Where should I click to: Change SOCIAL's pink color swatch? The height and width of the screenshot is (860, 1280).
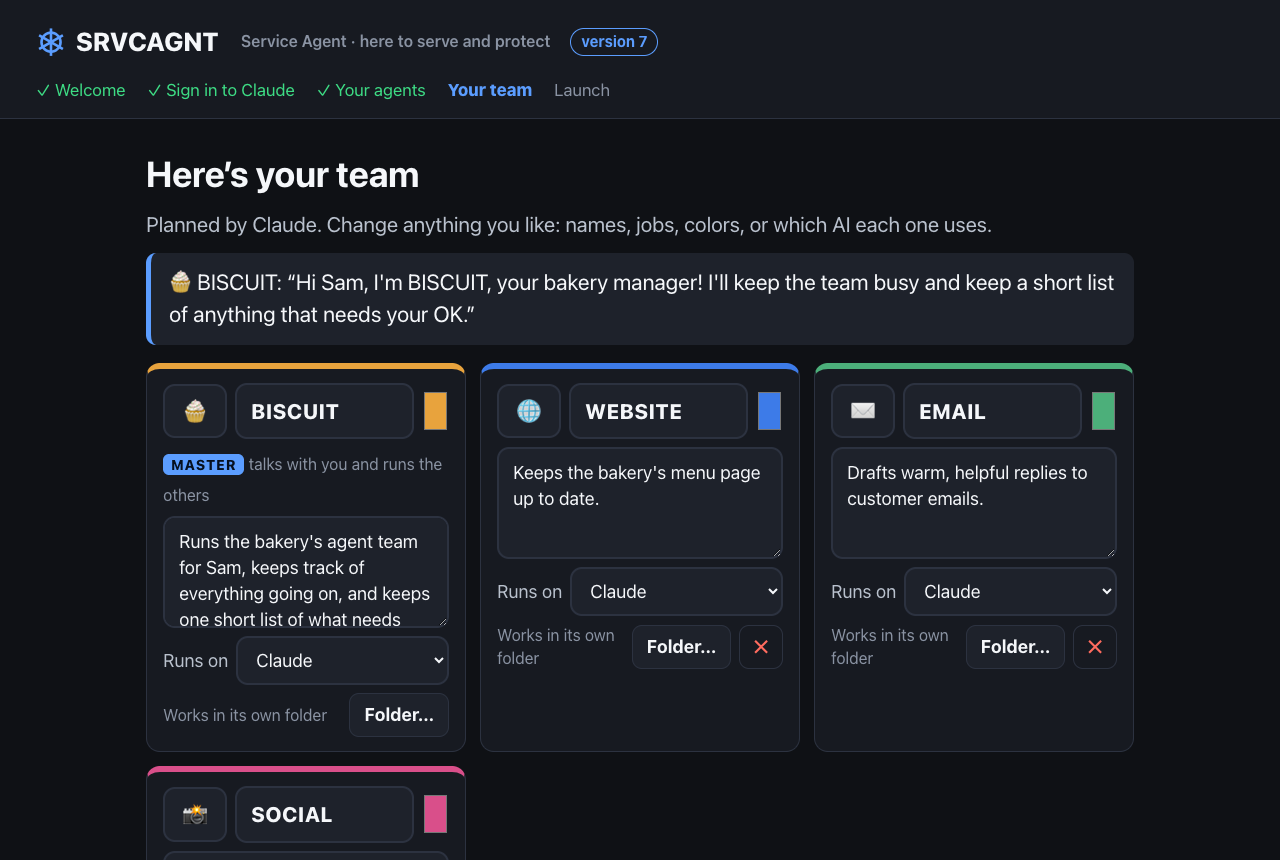(x=435, y=814)
